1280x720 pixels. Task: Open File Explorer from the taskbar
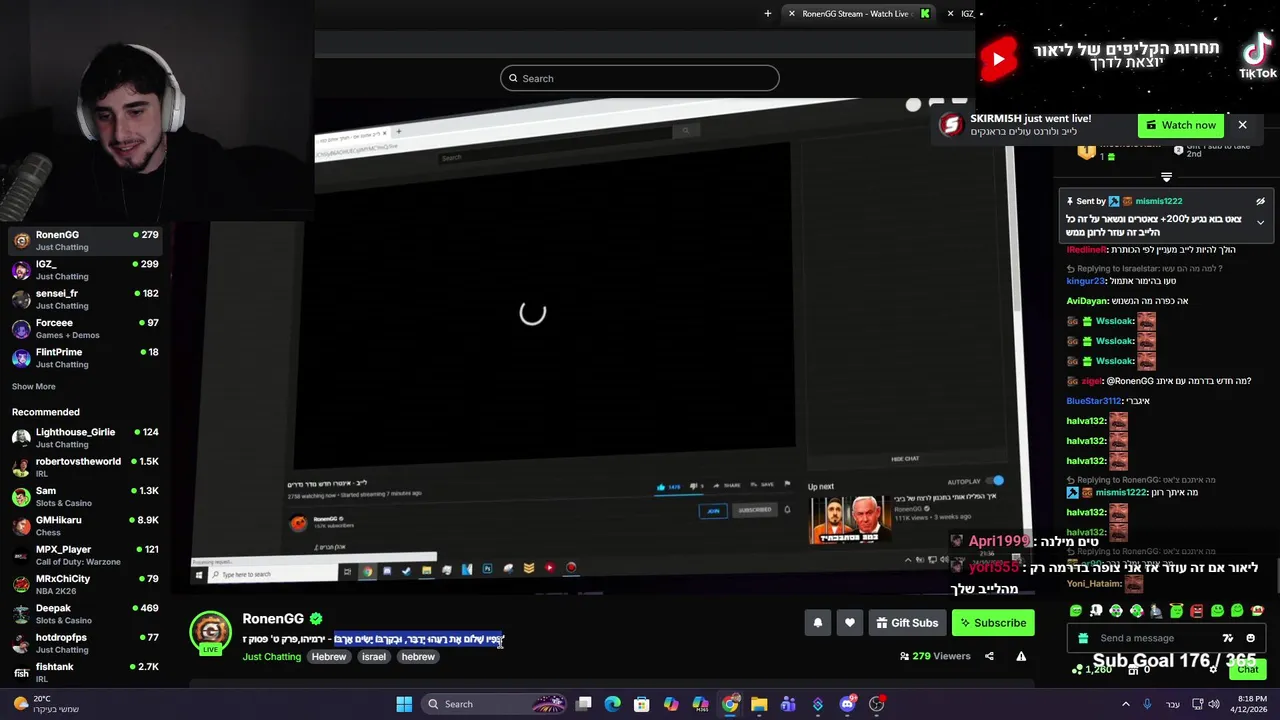coord(759,704)
